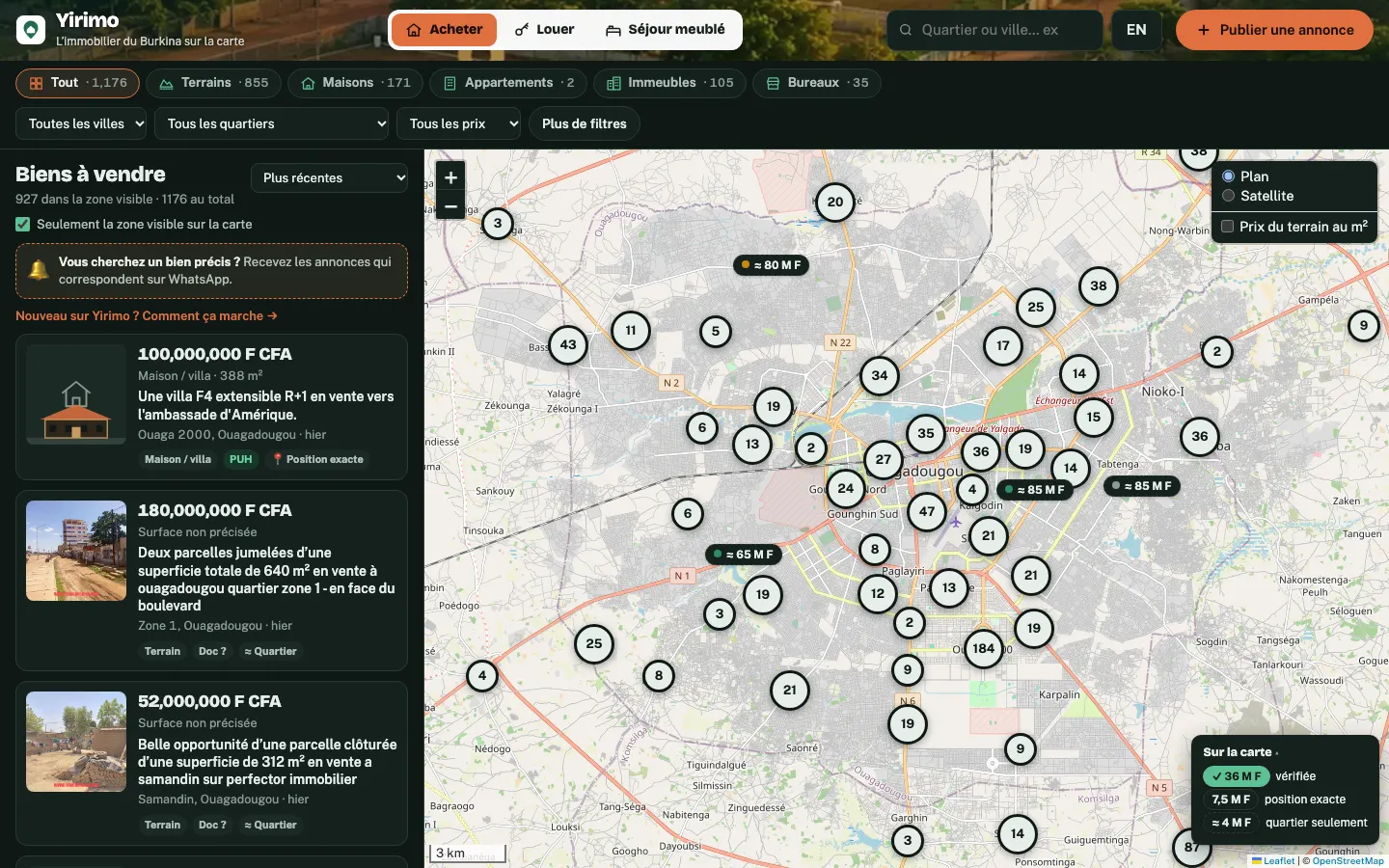
Task: Switch map to Satellite view
Action: 1228,196
